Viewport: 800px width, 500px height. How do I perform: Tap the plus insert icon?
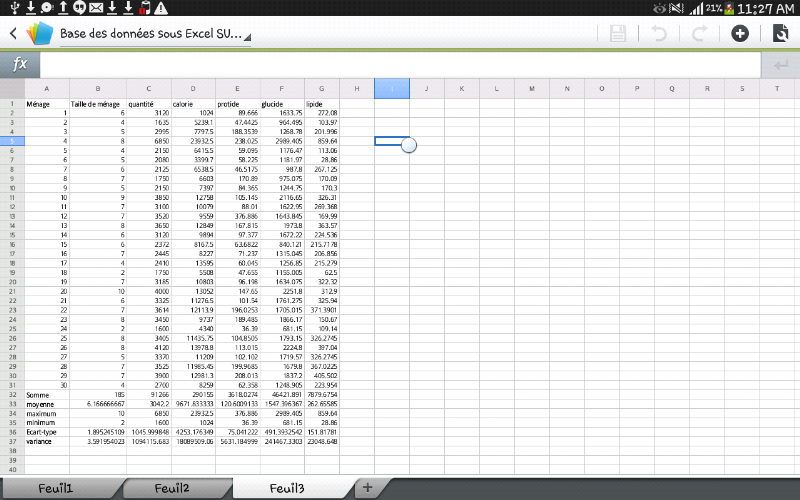(740, 34)
